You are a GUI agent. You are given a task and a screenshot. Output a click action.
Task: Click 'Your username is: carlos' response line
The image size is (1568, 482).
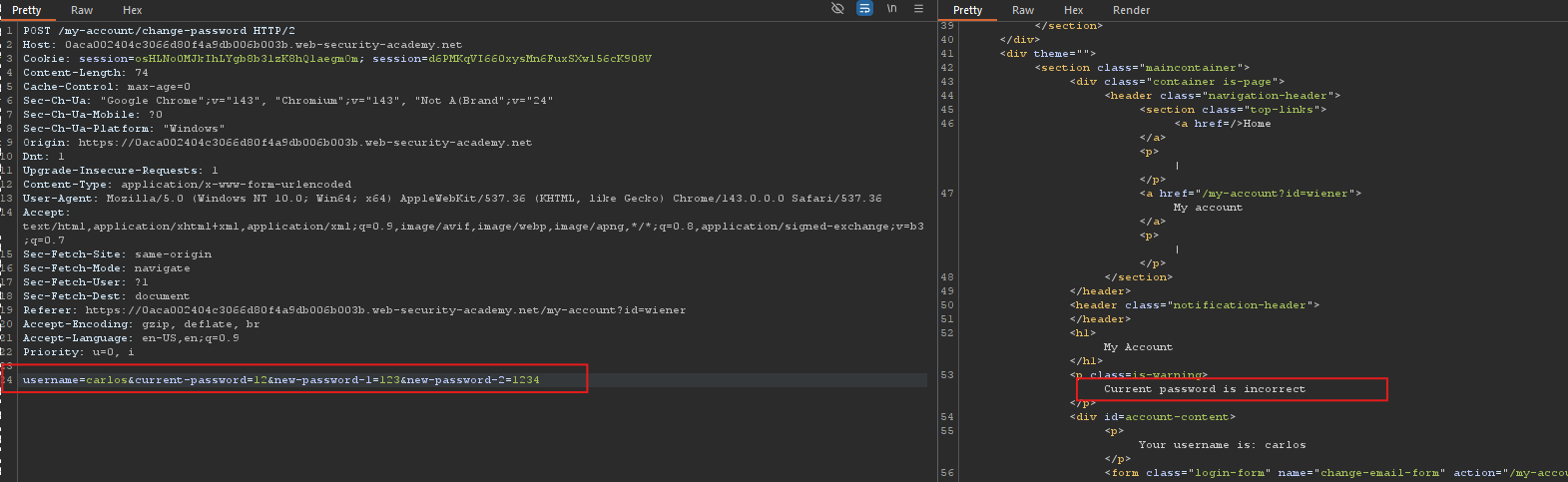pyautogui.click(x=1223, y=445)
